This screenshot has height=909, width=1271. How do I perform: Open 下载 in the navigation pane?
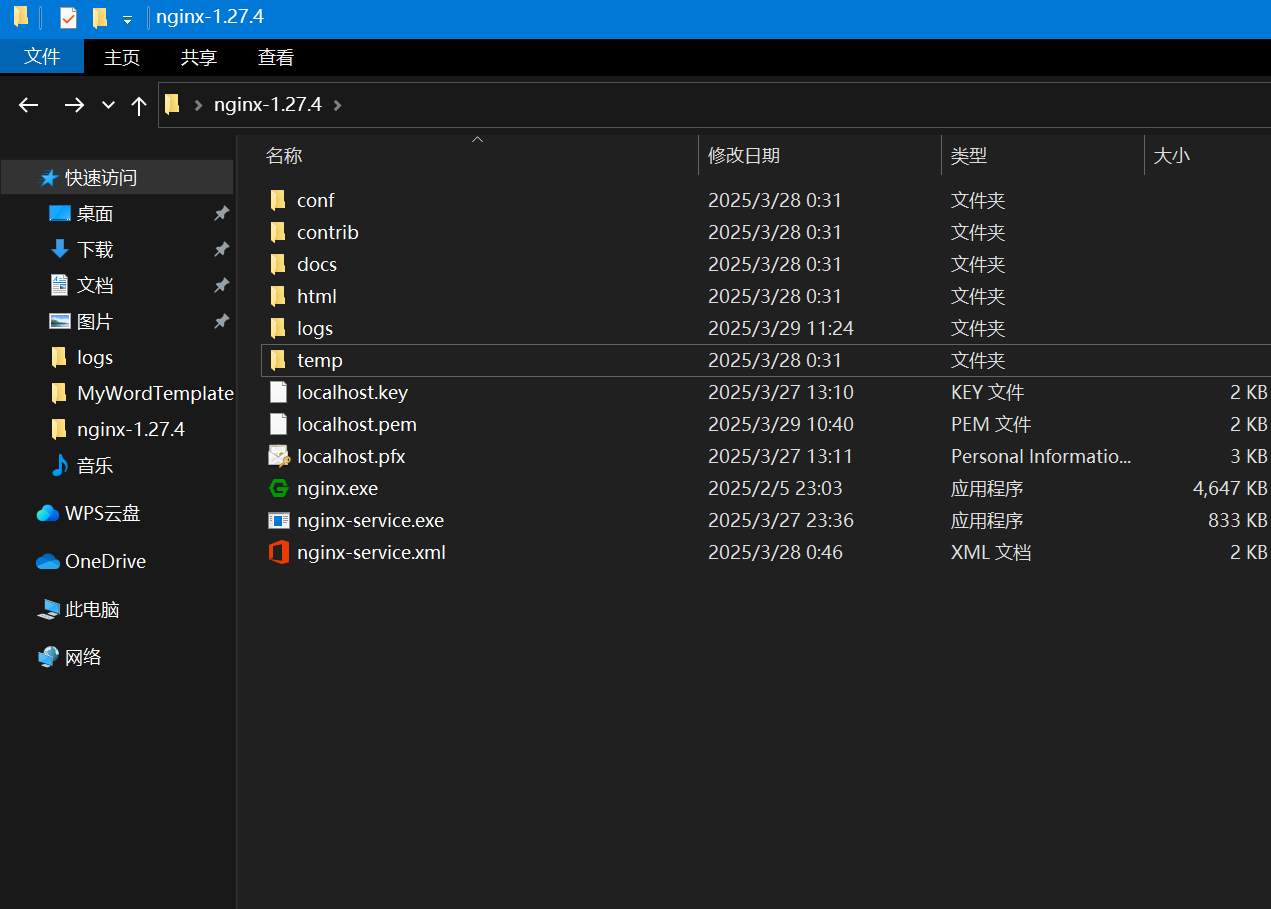[x=95, y=249]
